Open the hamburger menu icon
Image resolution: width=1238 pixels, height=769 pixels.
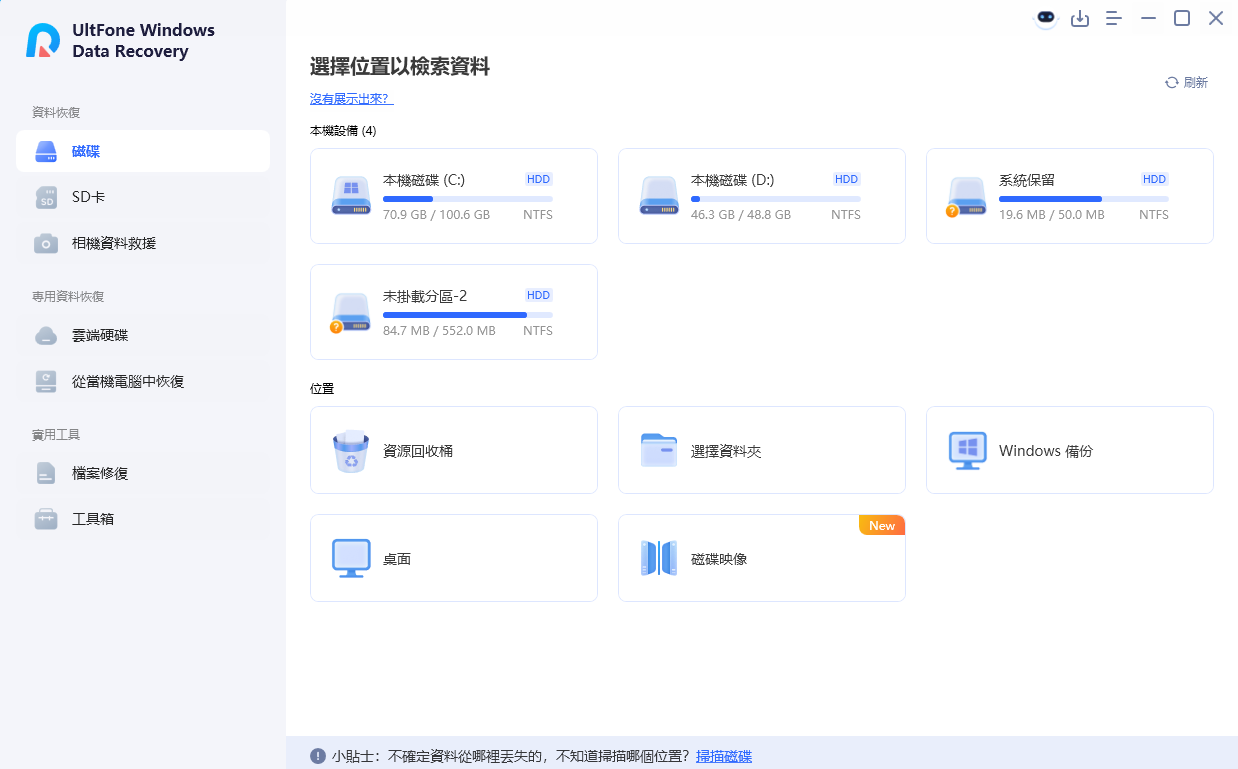[x=1114, y=18]
